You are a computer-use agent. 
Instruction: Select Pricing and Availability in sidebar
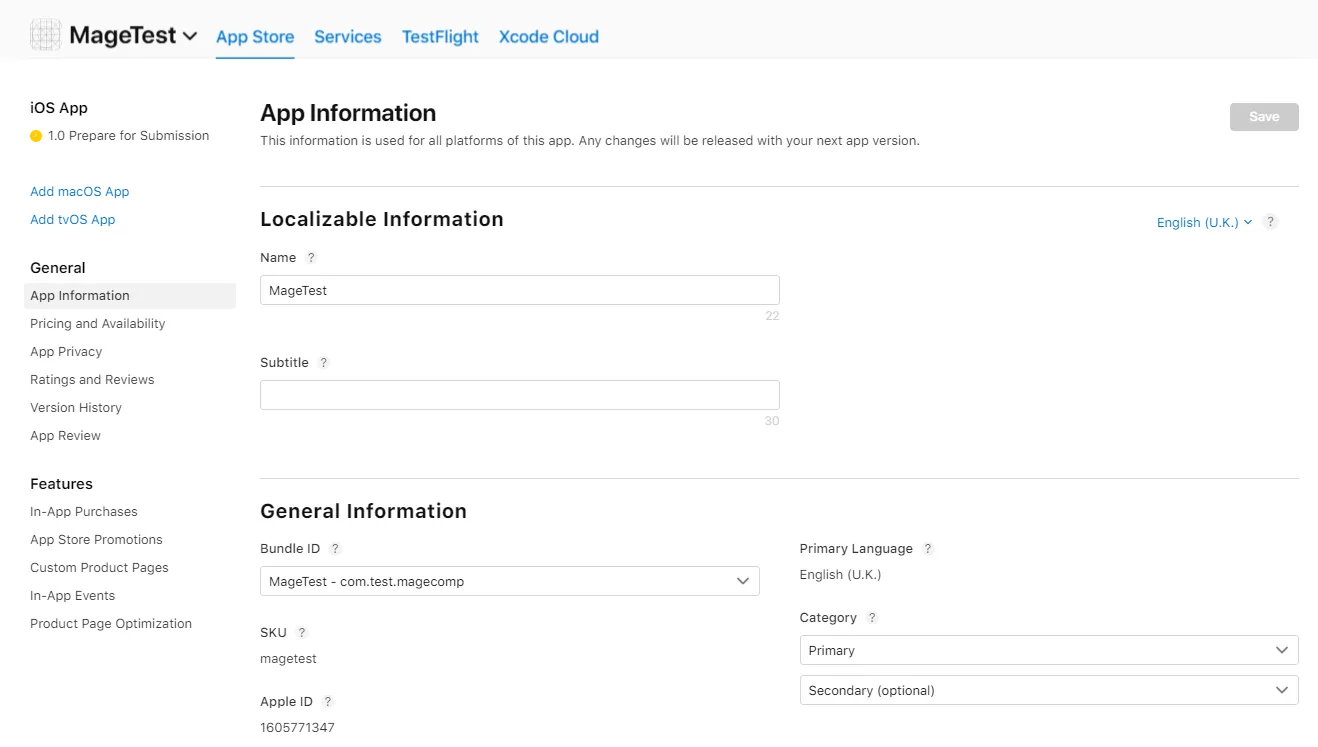pyautogui.click(x=98, y=324)
